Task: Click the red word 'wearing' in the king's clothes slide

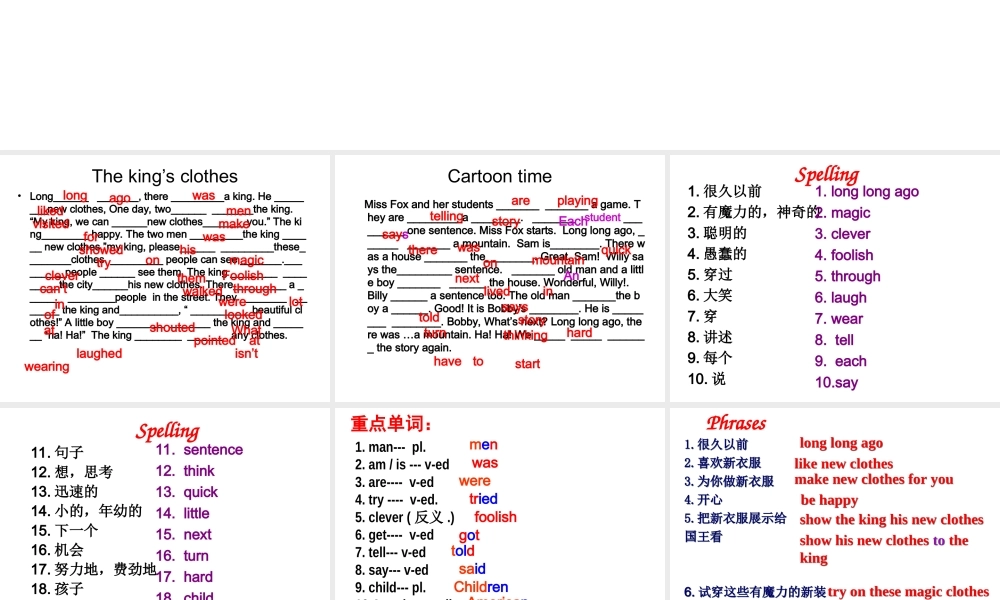Action: 47,367
